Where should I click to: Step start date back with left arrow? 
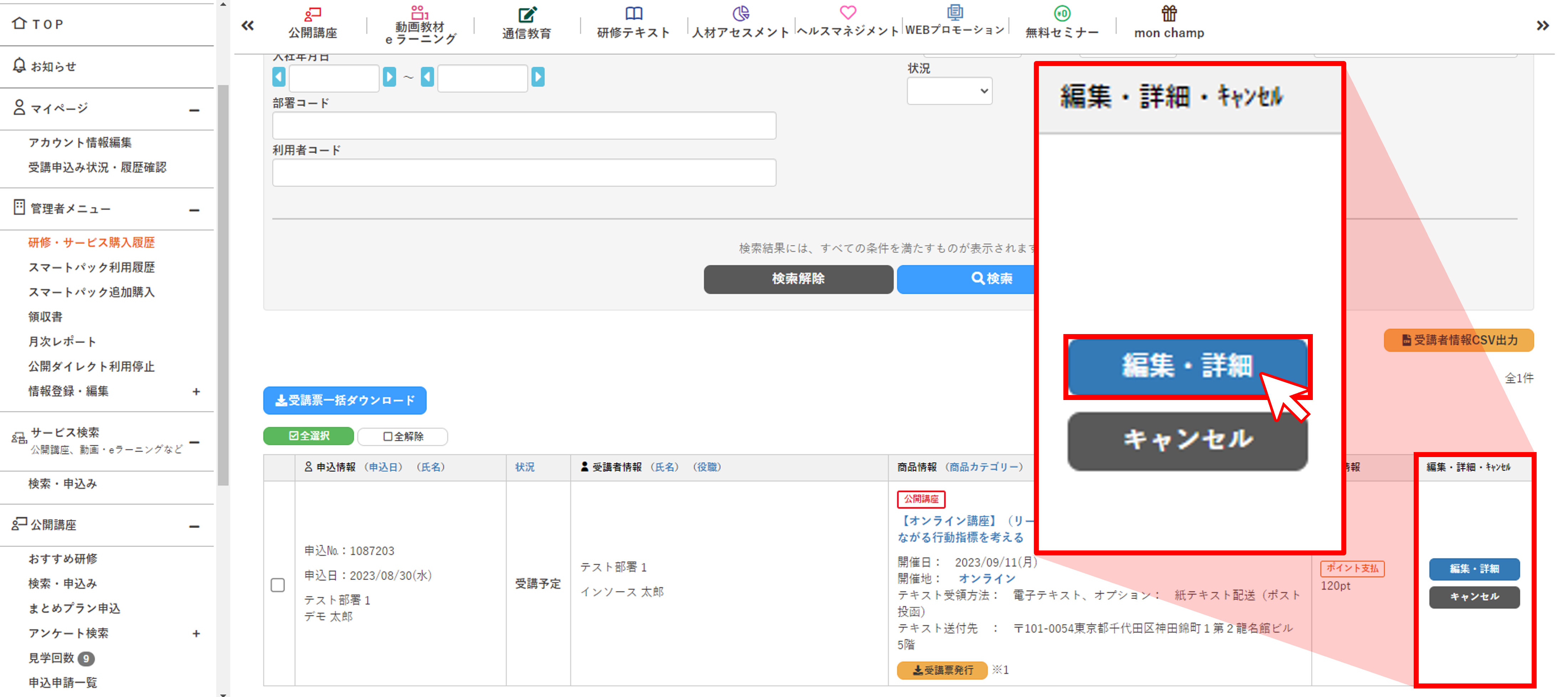[x=279, y=77]
